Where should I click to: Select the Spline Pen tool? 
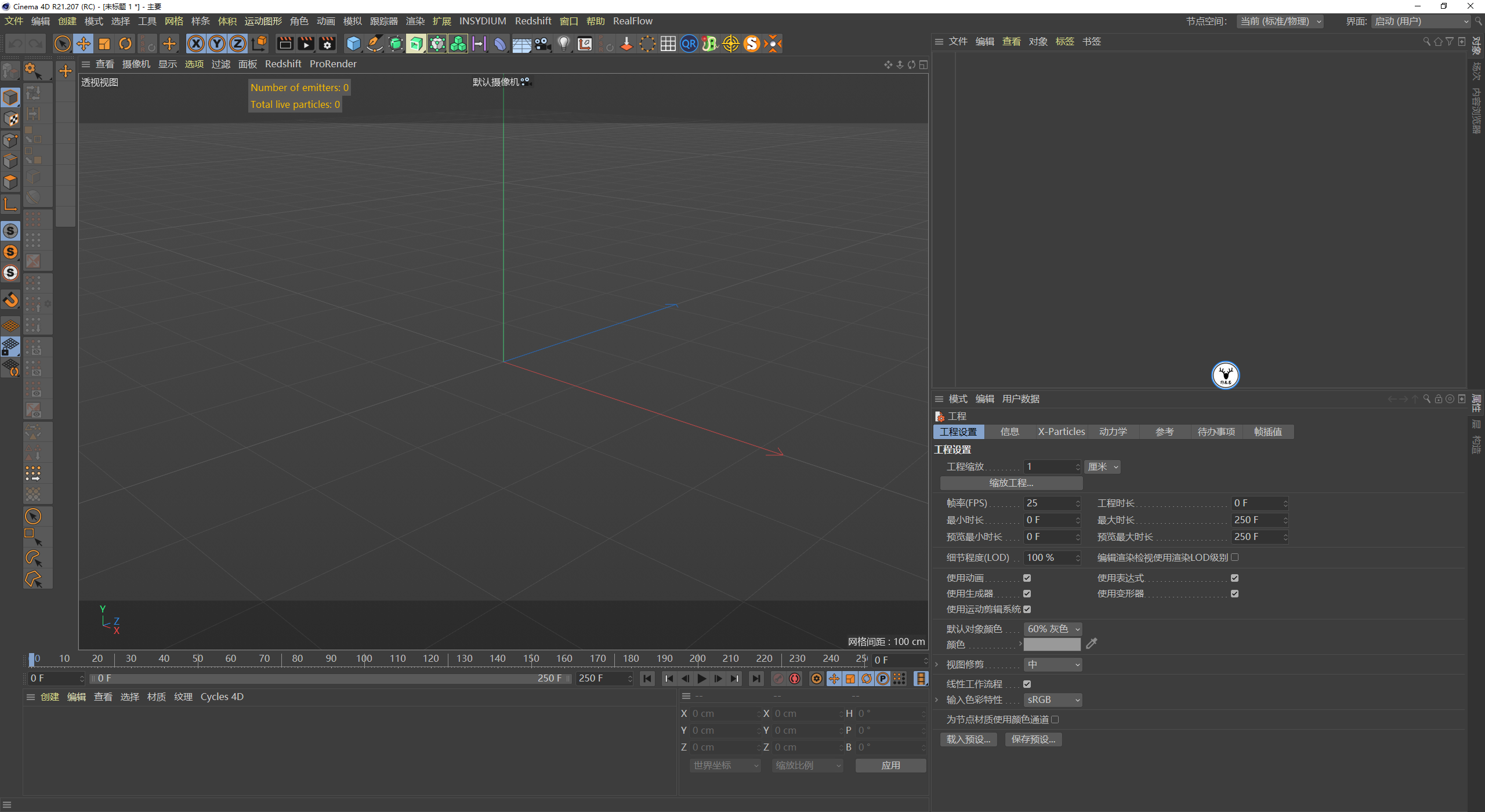click(375, 43)
